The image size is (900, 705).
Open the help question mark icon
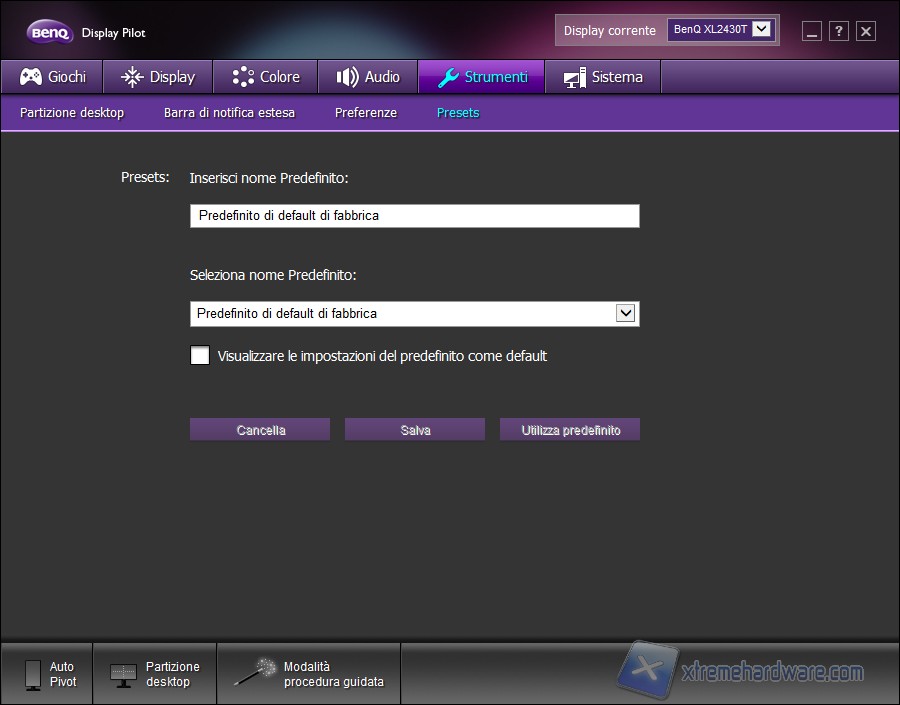(x=838, y=31)
